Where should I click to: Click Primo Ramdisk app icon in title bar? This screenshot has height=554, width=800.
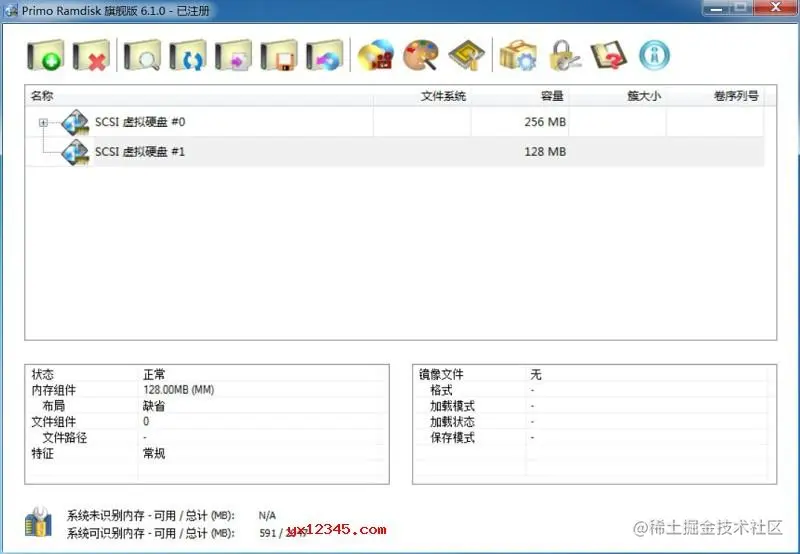point(11,10)
